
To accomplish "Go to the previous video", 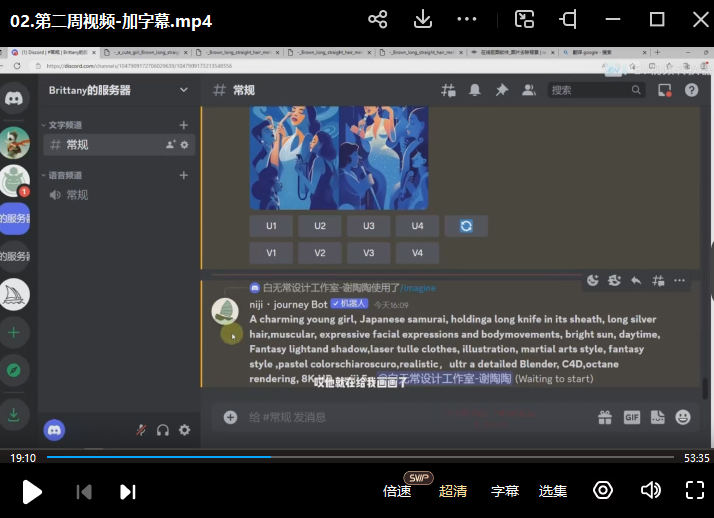I will pyautogui.click(x=85, y=491).
